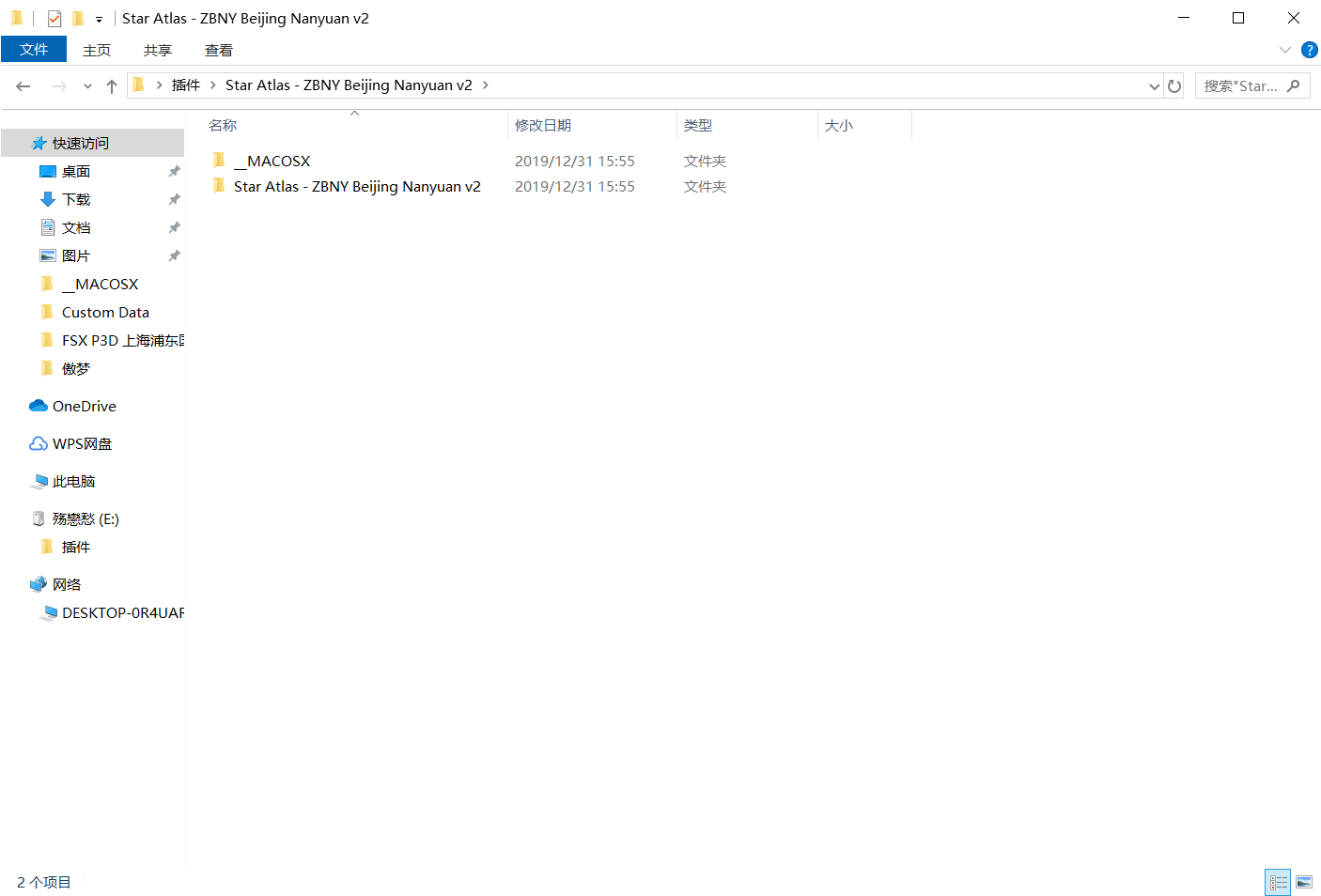The image size is (1321, 896).
Task: Click Star Atlas breadcrumb in address bar
Action: [x=349, y=85]
